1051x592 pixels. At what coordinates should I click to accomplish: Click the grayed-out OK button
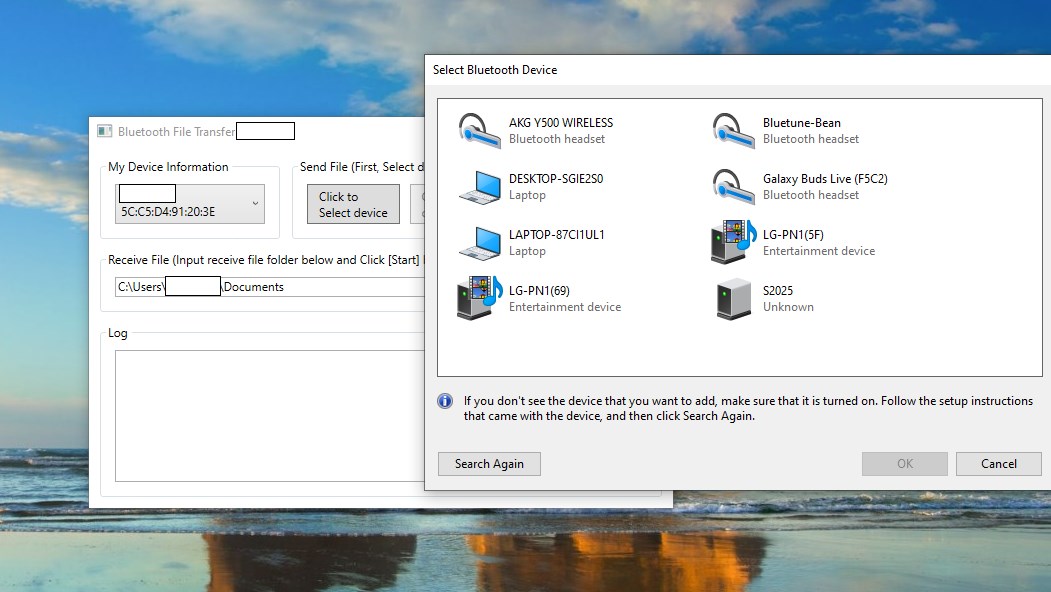point(905,464)
